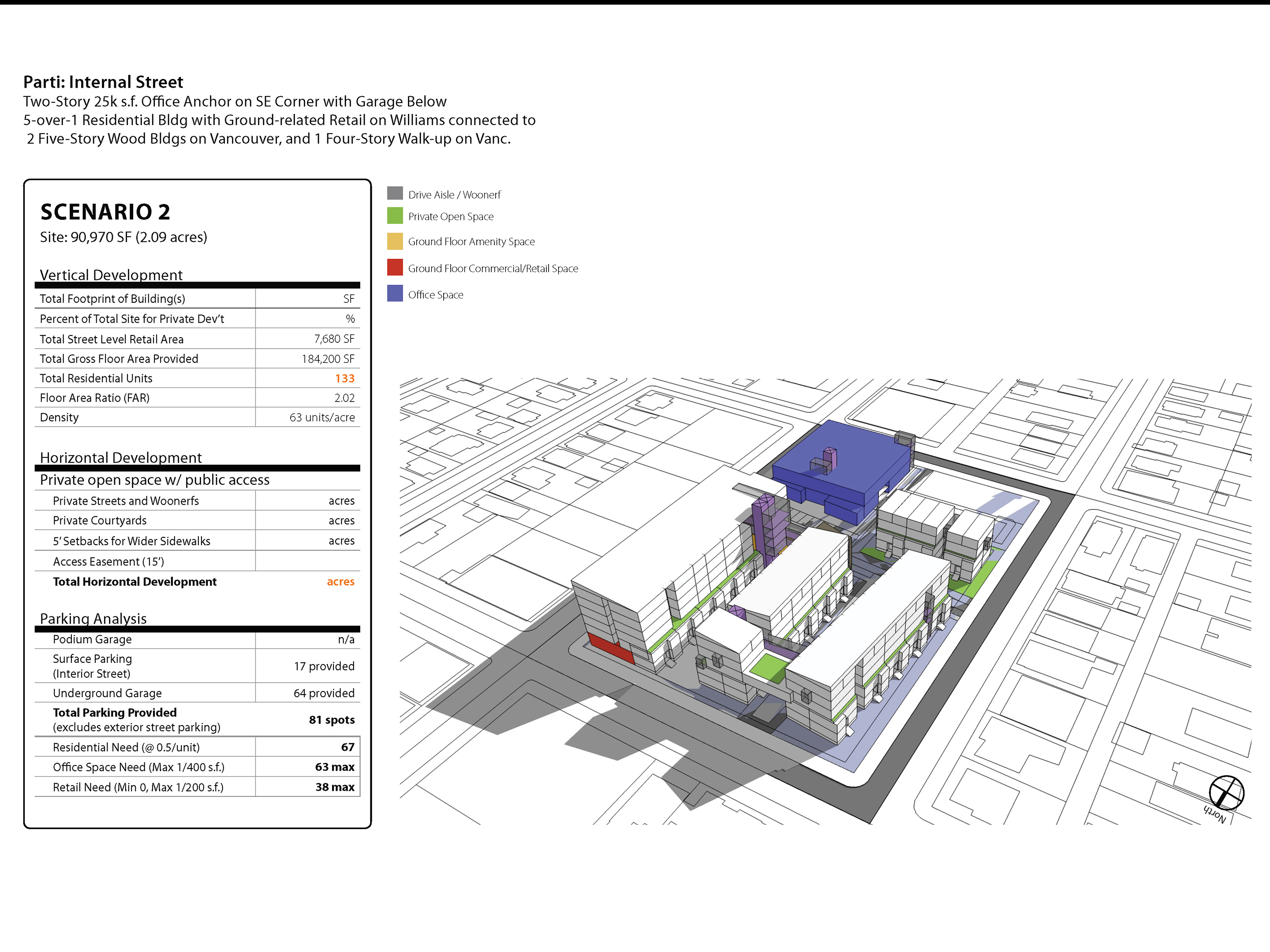This screenshot has width=1270, height=952.
Task: Click the blue Office Space legend swatch
Action: click(394, 294)
